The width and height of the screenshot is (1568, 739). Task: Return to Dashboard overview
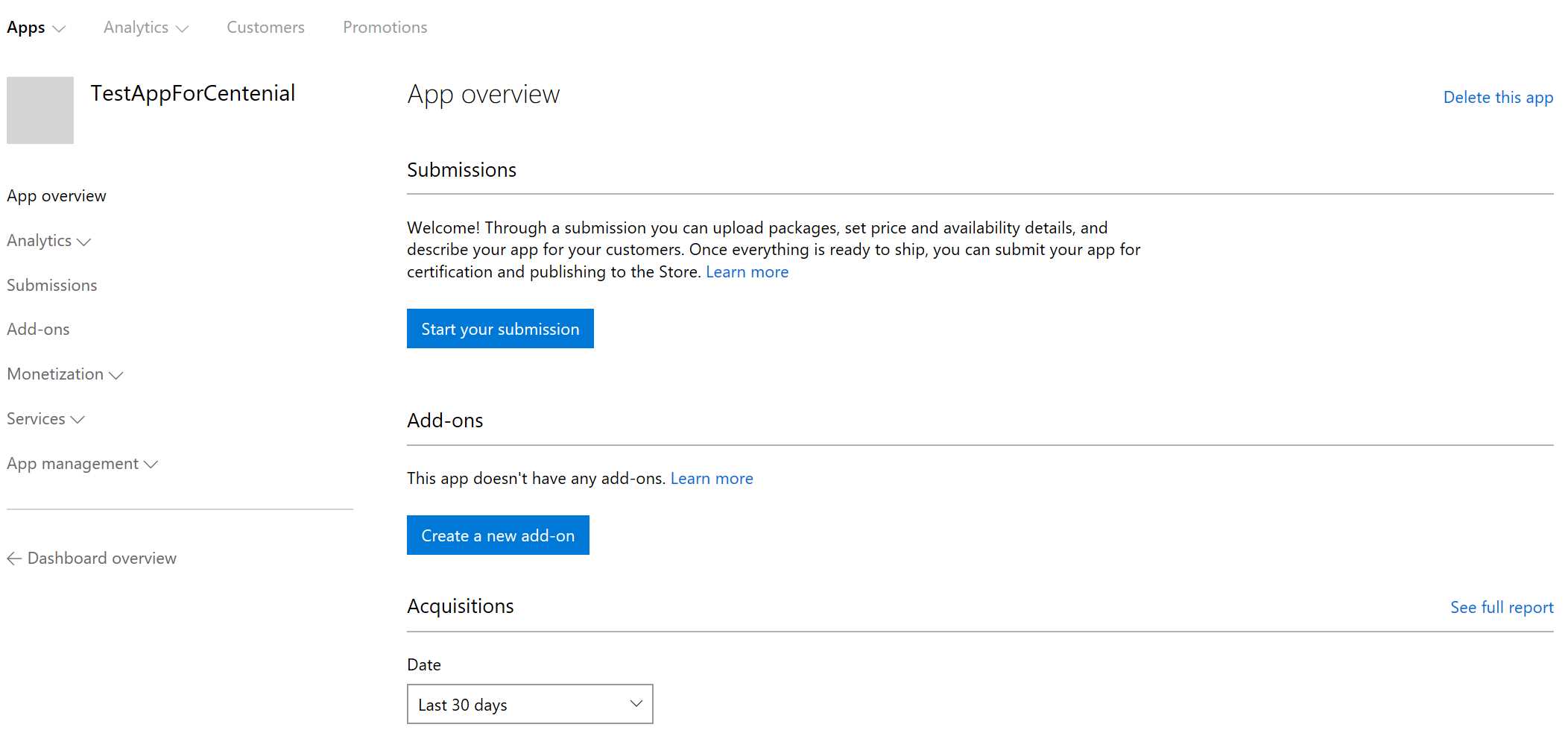click(101, 558)
